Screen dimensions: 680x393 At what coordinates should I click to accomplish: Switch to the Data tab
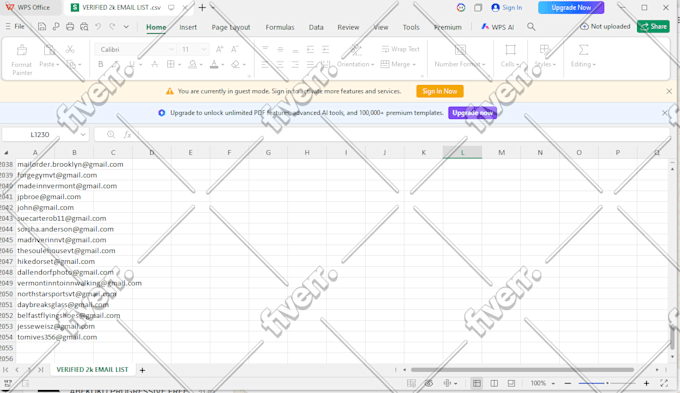tap(316, 27)
